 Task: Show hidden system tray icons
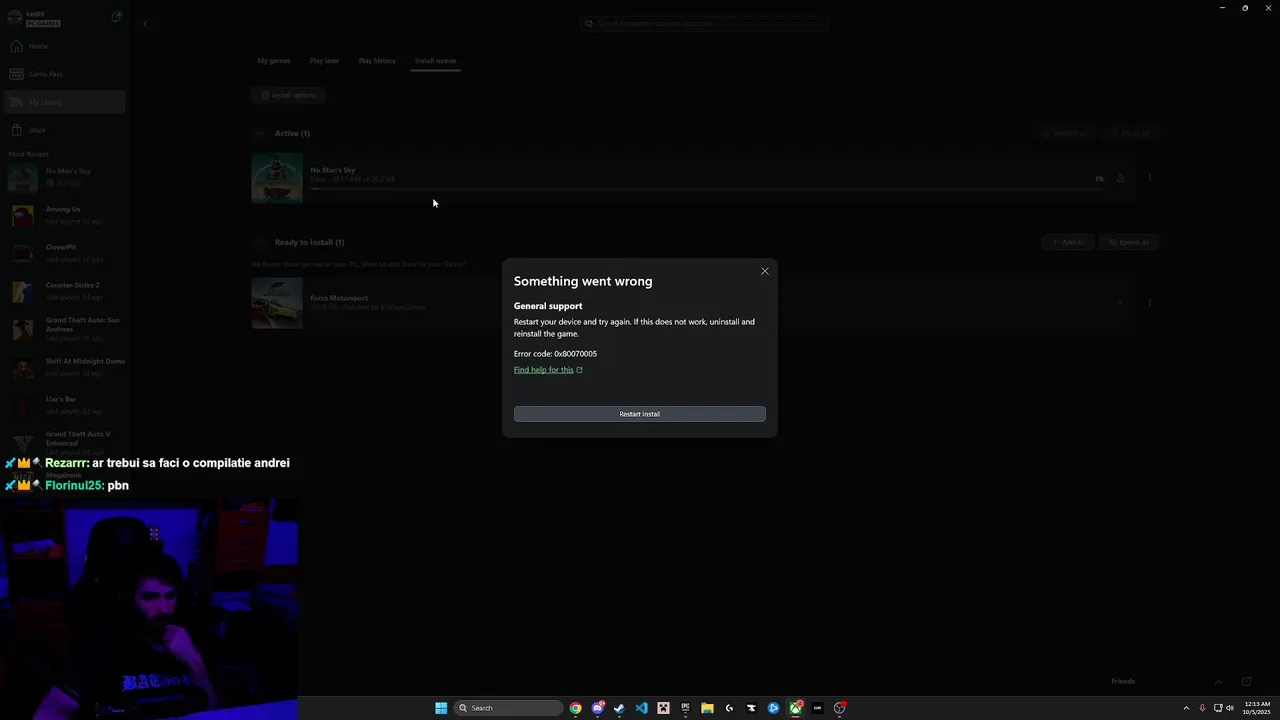coord(1186,708)
